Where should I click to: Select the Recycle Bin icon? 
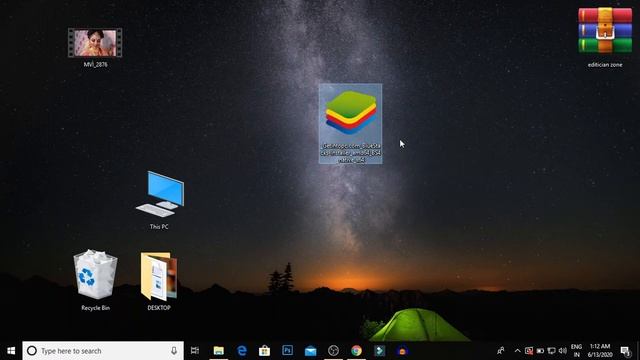click(96, 280)
